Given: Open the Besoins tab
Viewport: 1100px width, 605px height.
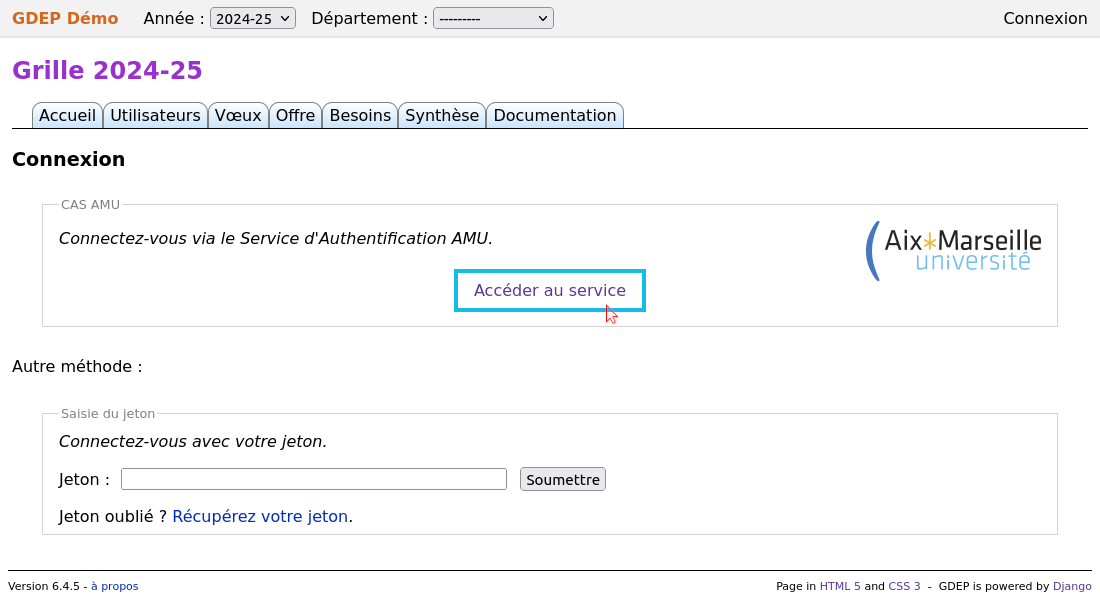Looking at the screenshot, I should coord(359,115).
